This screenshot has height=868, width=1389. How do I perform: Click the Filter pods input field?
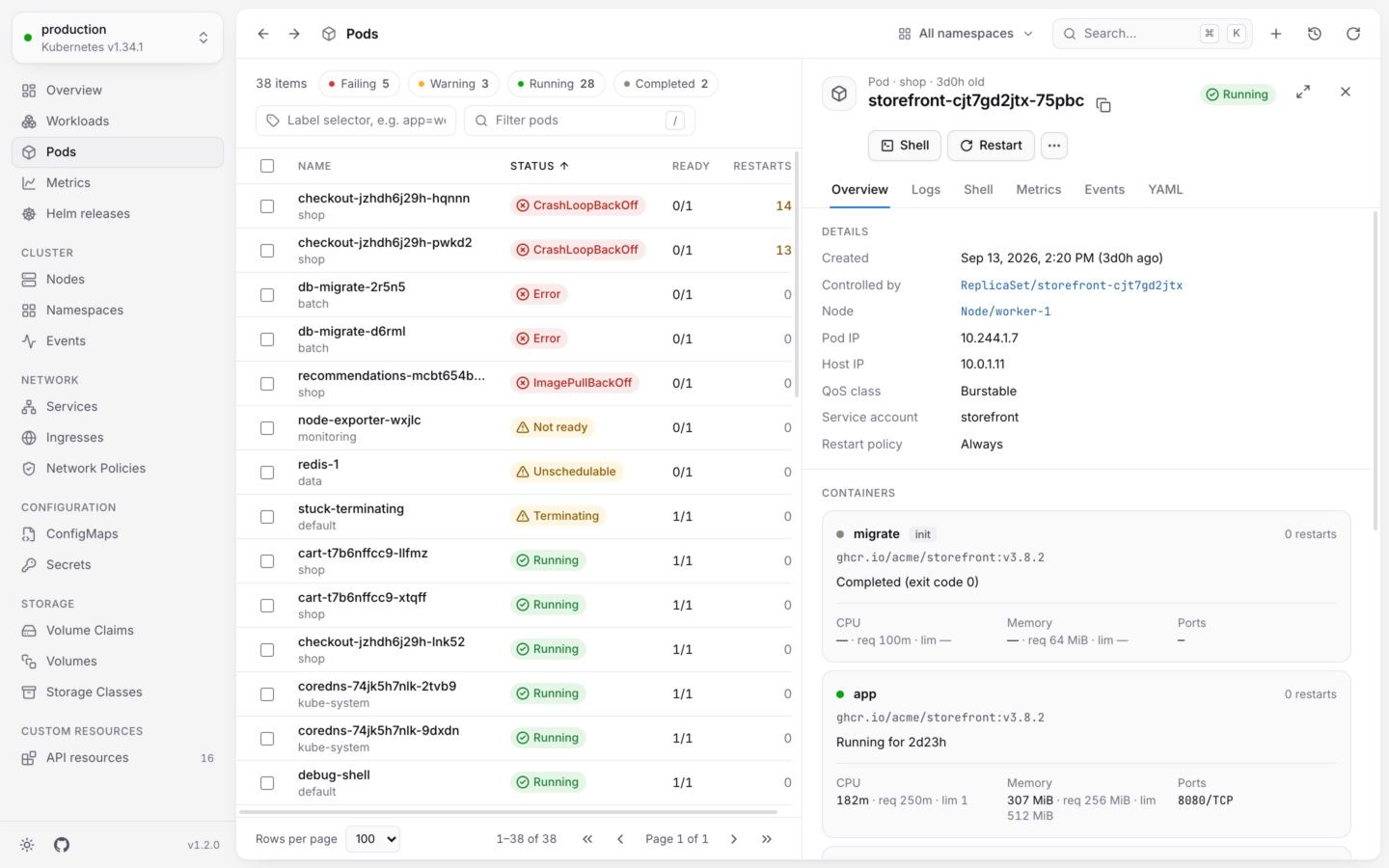coord(580,121)
